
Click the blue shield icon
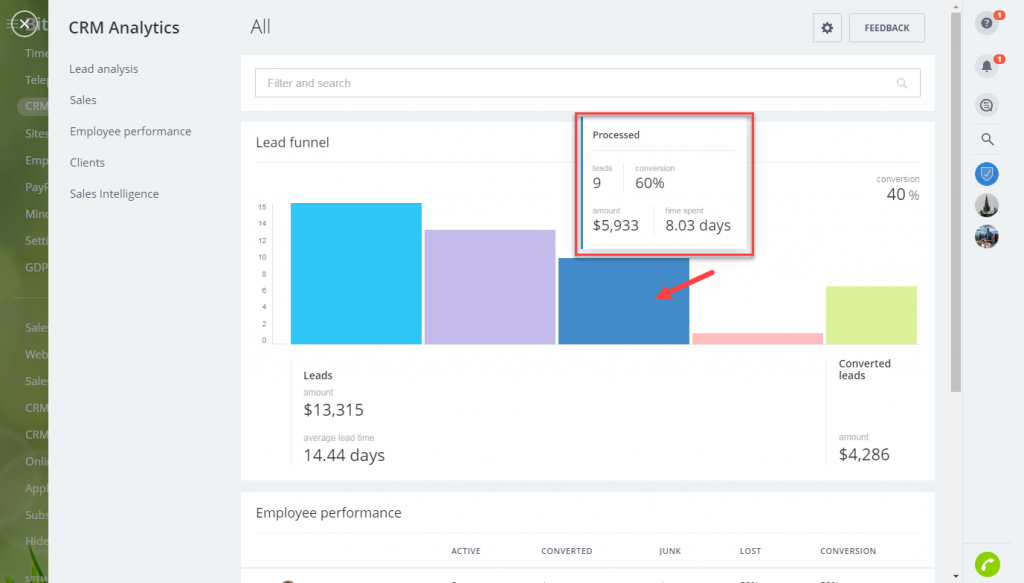[987, 174]
